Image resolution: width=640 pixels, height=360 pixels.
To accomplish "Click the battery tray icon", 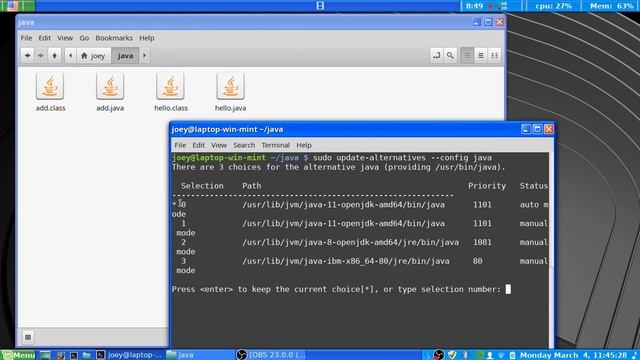I will click(513, 355).
